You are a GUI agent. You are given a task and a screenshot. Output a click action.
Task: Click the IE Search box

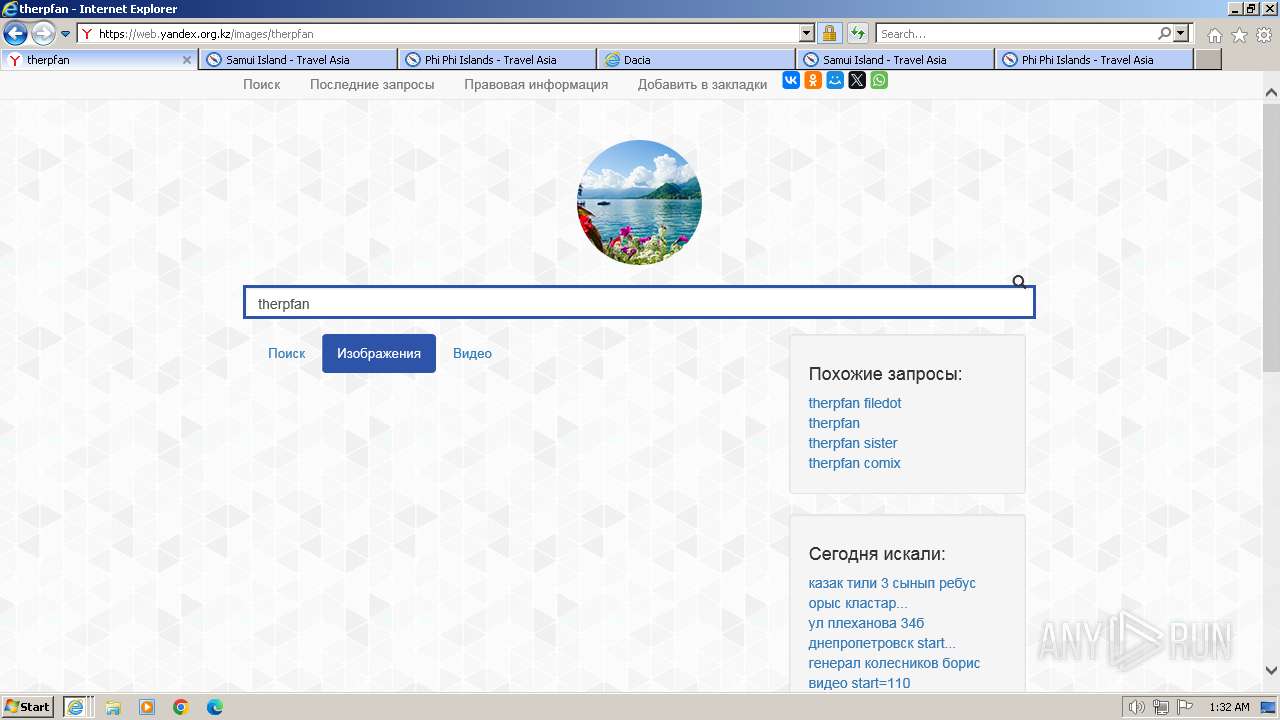coord(1016,34)
